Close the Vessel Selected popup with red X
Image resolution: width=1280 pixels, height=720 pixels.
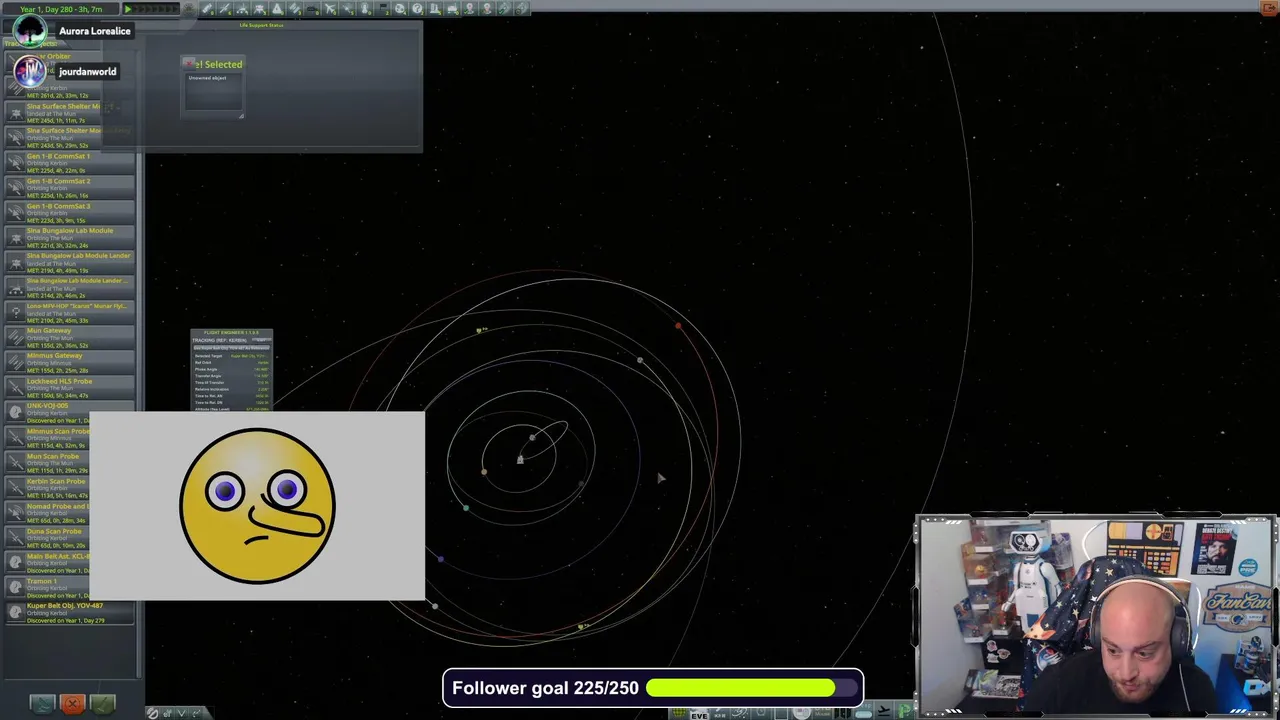coord(187,64)
